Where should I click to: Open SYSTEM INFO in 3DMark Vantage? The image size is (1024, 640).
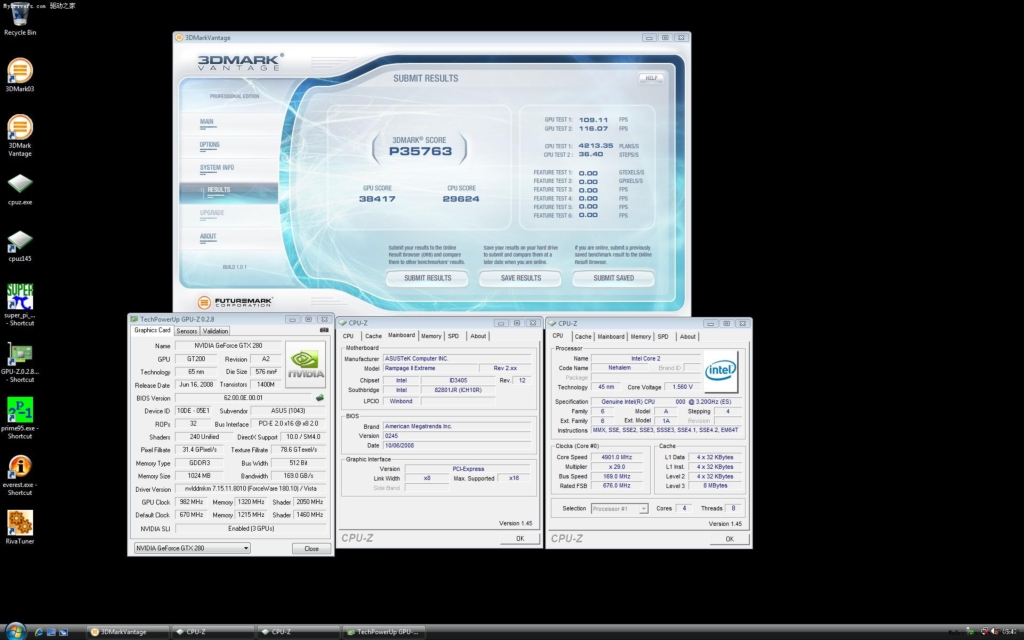coord(217,167)
